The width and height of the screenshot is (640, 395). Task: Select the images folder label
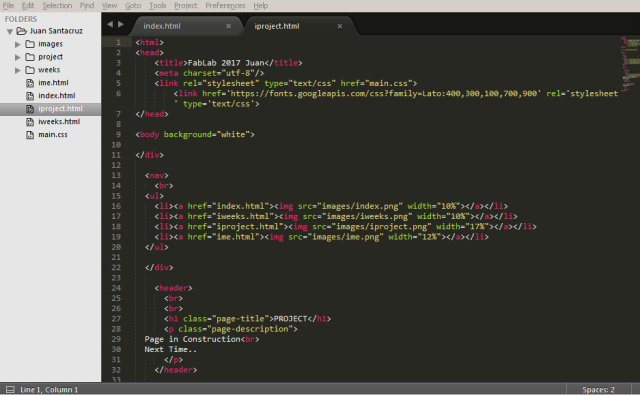pos(50,44)
